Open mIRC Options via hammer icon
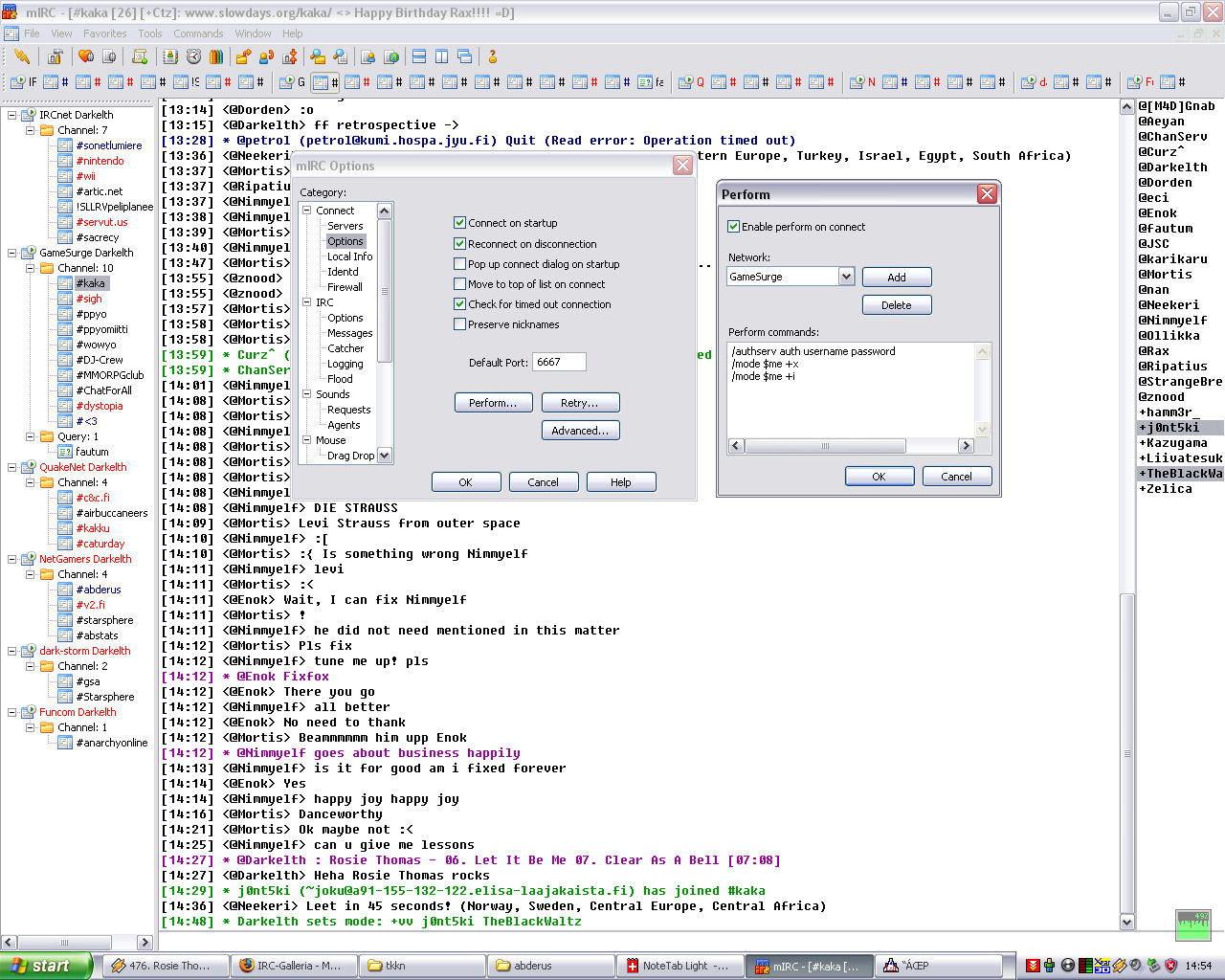This screenshot has width=1225, height=980. pyautogui.click(x=56, y=56)
